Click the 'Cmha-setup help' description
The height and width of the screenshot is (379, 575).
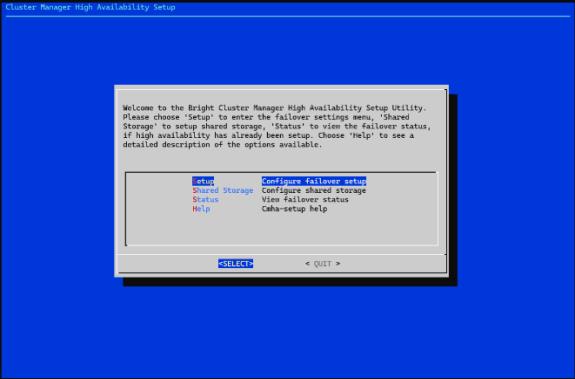coord(294,209)
